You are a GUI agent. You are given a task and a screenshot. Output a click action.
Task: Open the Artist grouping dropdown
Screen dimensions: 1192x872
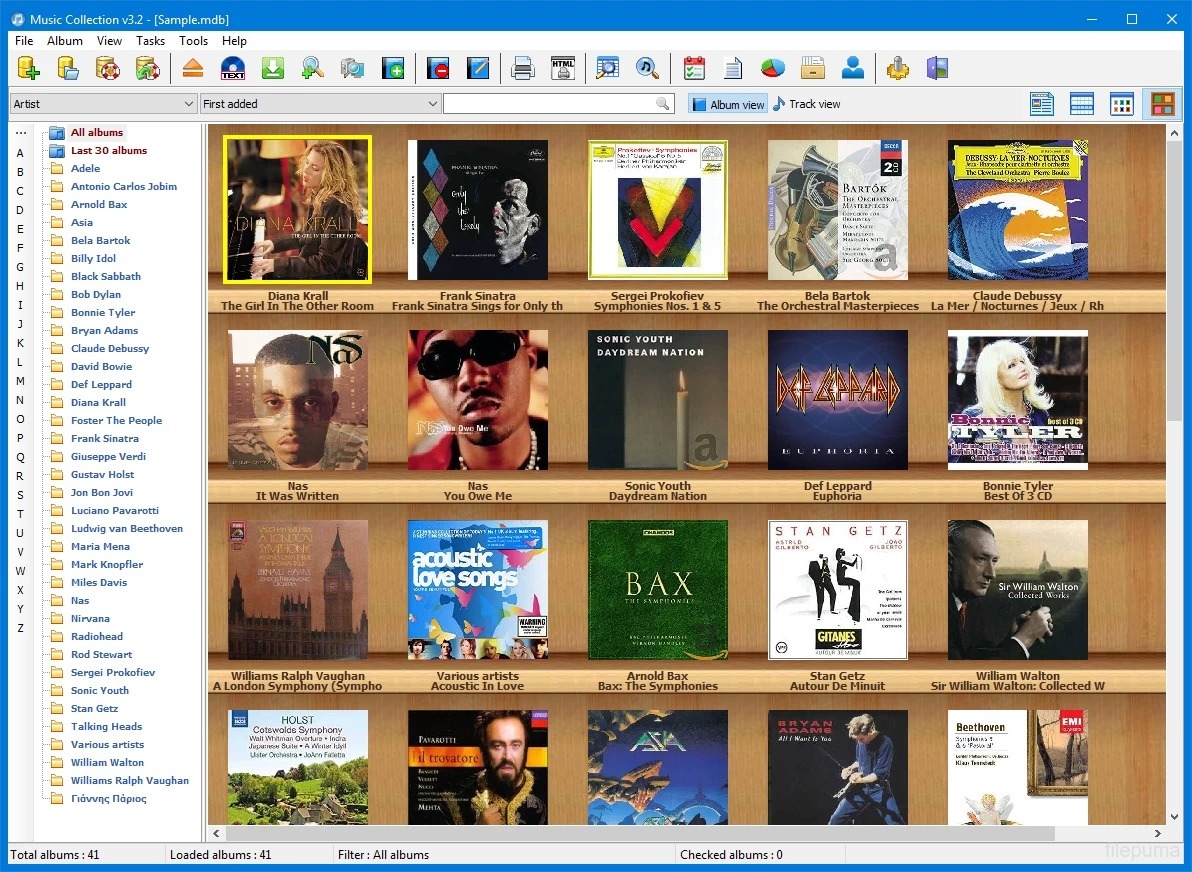189,104
